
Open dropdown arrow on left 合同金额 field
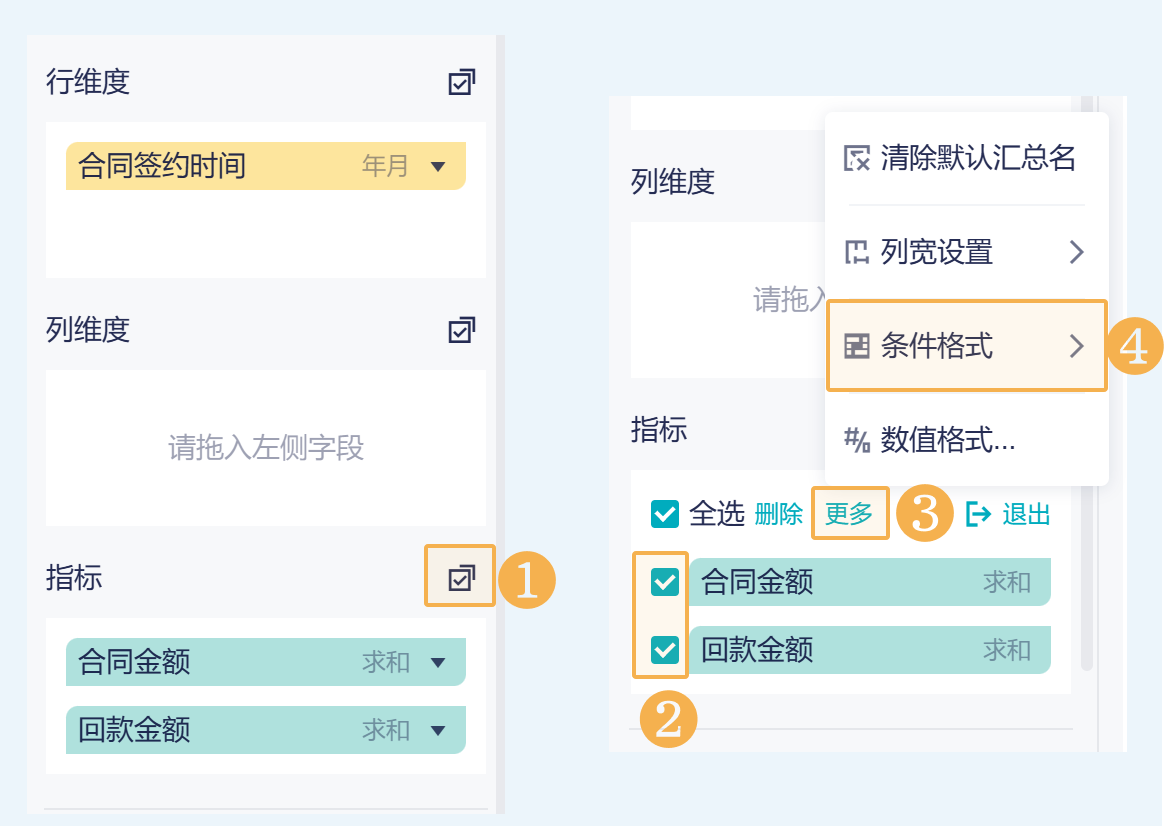[437, 662]
